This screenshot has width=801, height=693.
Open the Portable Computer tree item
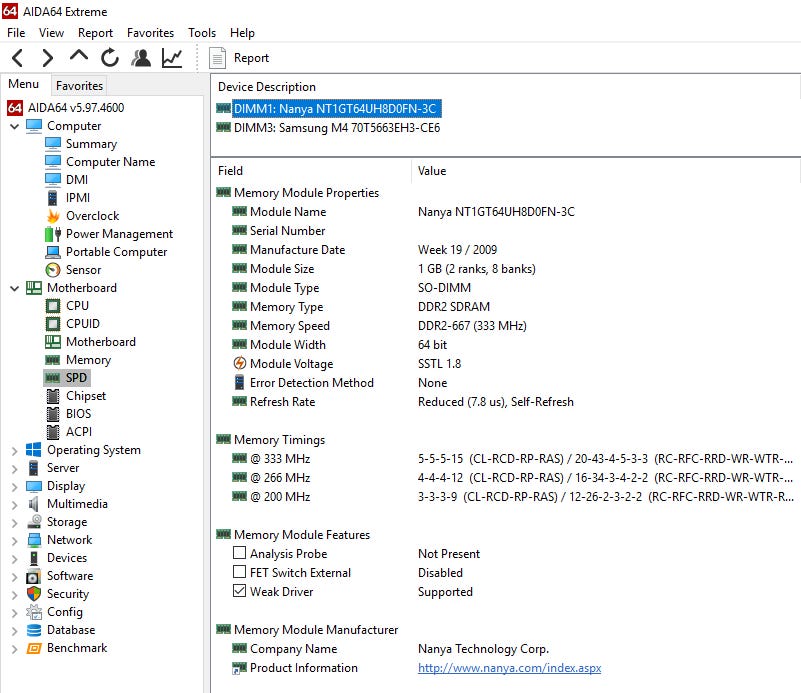116,252
